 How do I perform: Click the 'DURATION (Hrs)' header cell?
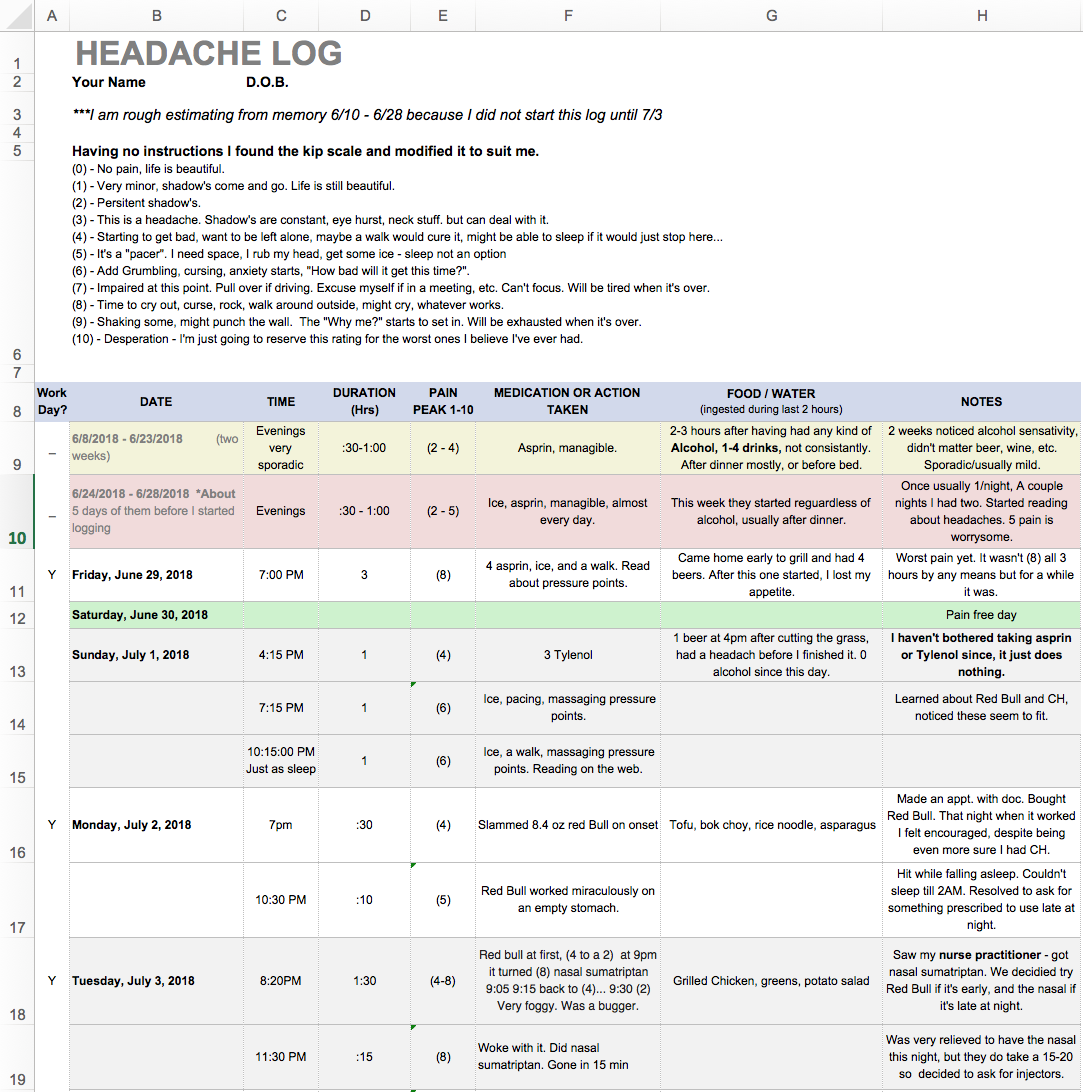click(364, 402)
